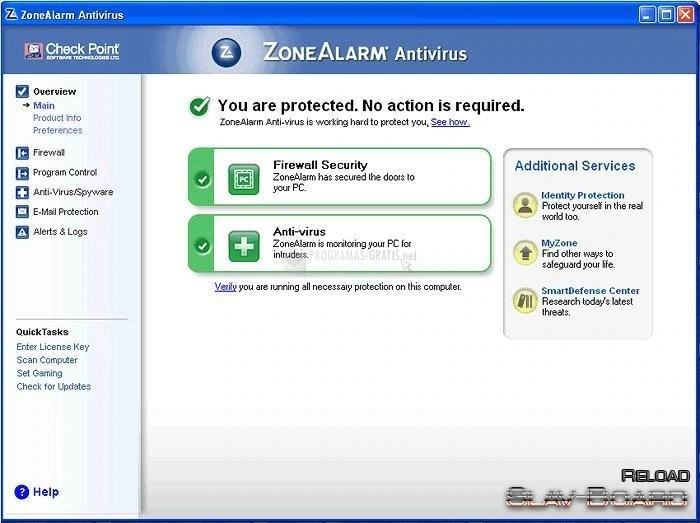Close the ZoneAlarm Antivirus window
Viewport: 700px width, 523px height.
coord(685,14)
